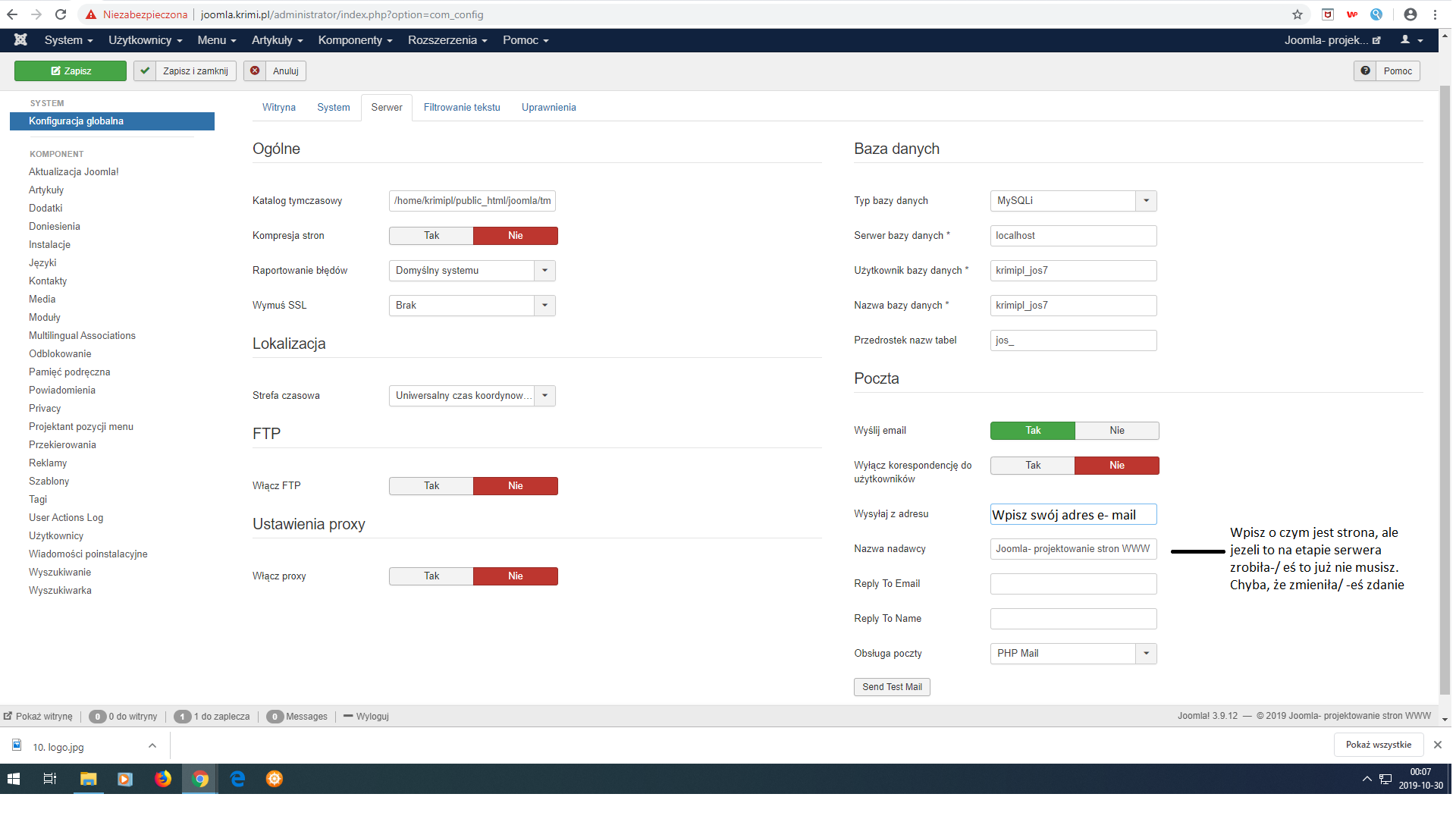Click the green Zapisz button
Screen dimensions: 1456x819
[x=71, y=71]
